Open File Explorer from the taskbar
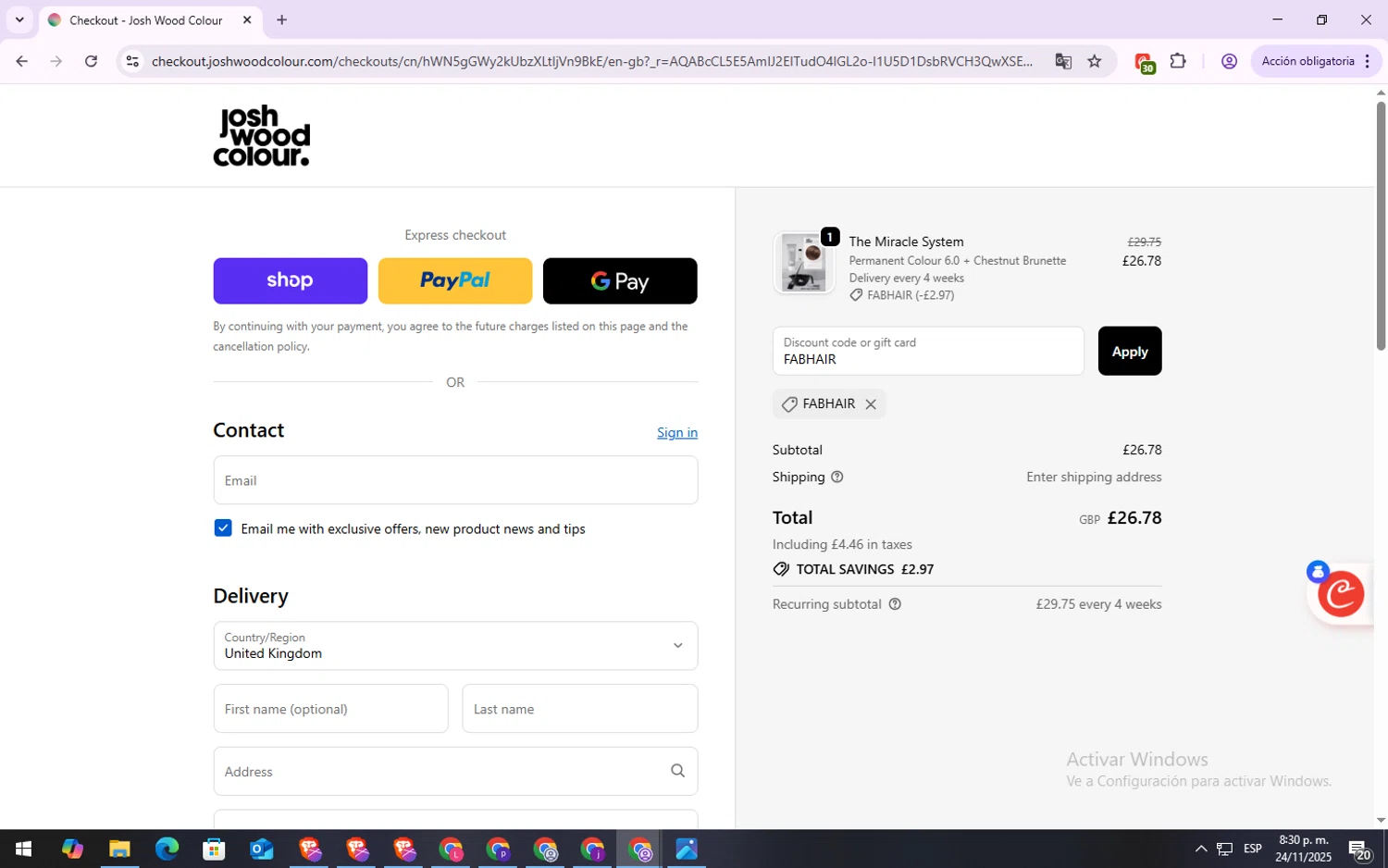 tap(119, 849)
